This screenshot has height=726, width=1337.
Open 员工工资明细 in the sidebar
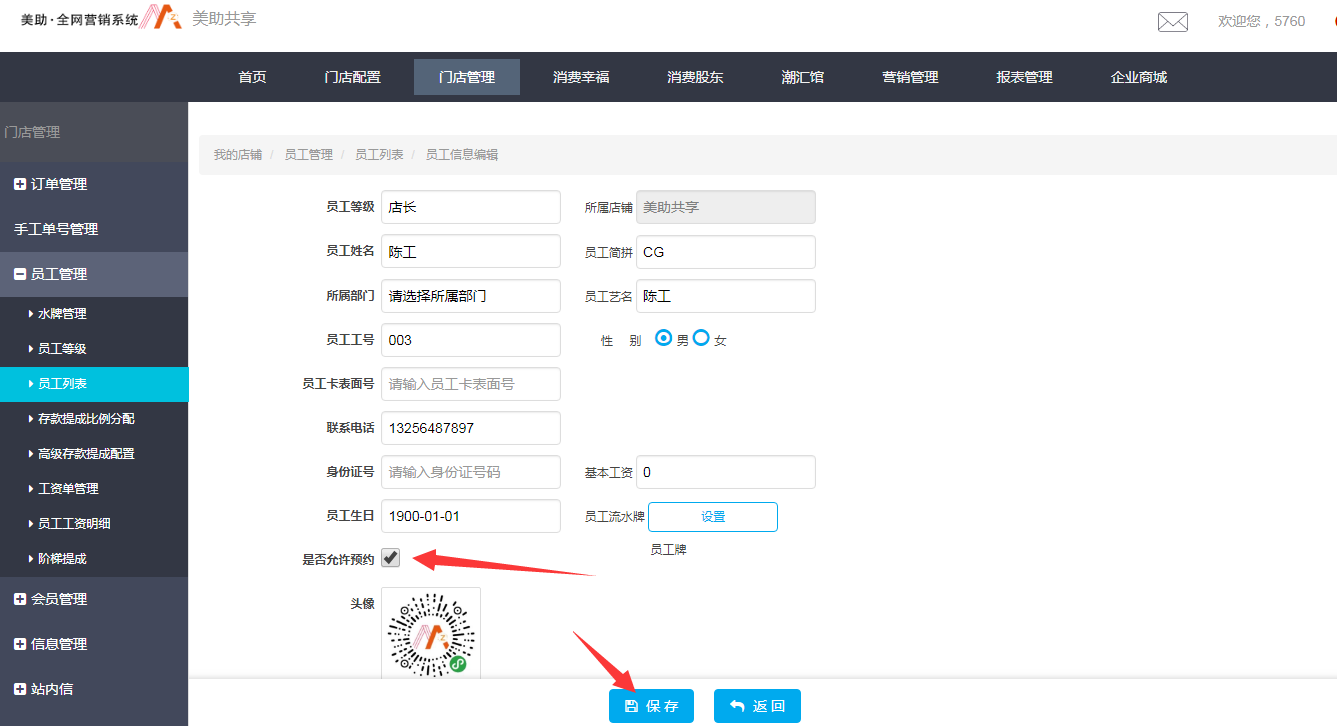[x=94, y=524]
